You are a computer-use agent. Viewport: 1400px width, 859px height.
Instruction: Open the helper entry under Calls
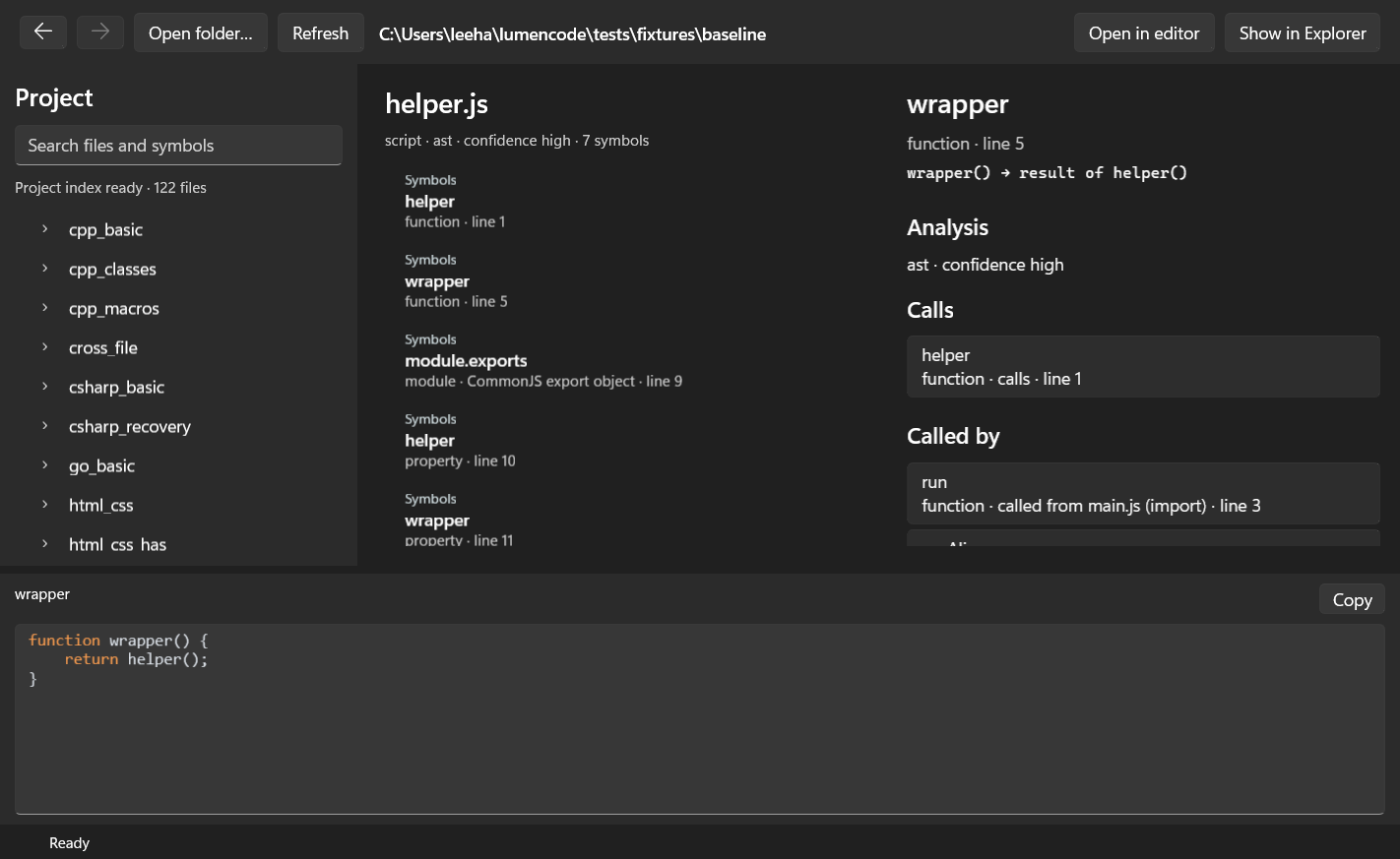(1143, 367)
